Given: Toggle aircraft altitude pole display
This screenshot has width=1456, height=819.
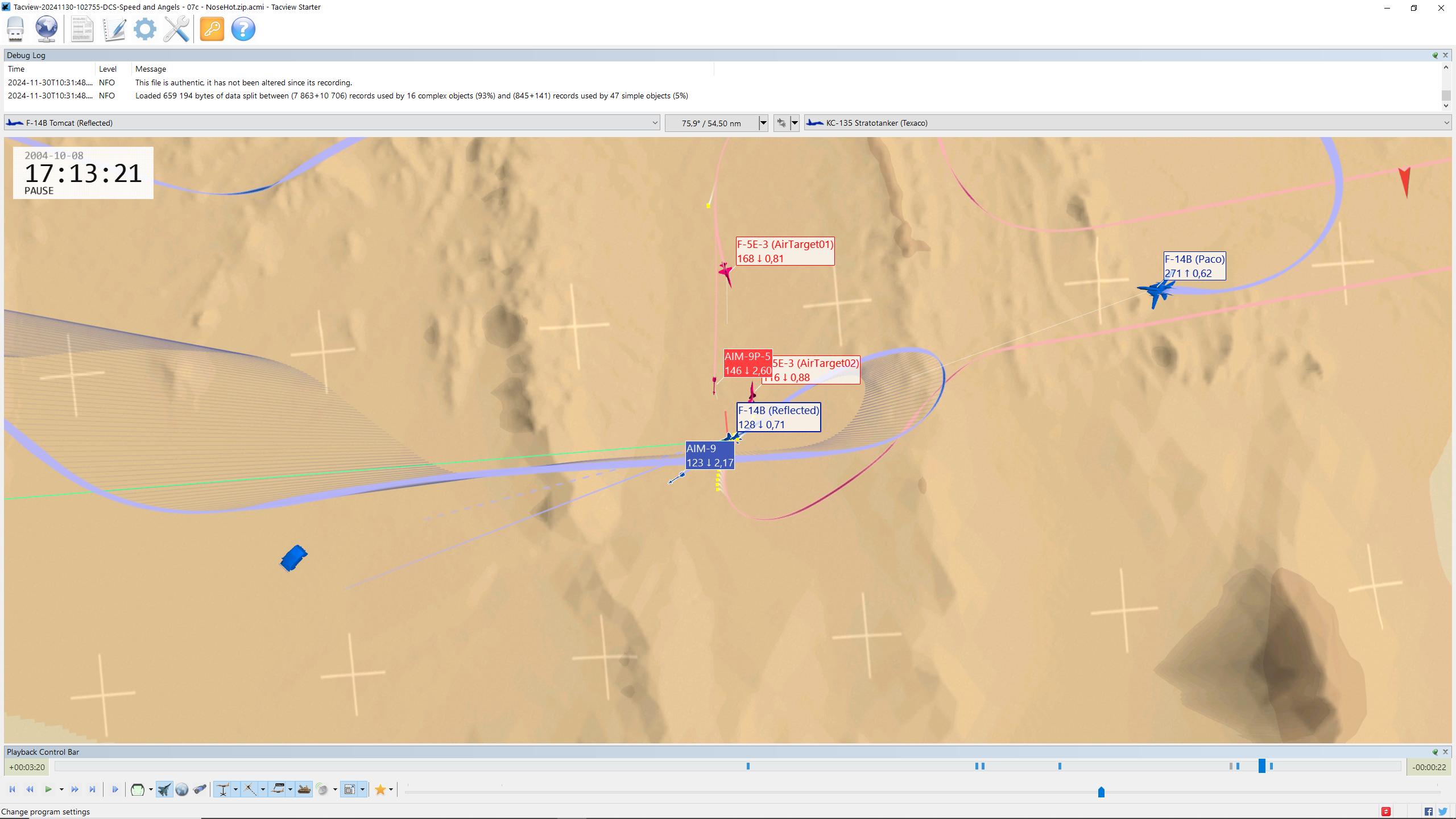Looking at the screenshot, I should 223,789.
